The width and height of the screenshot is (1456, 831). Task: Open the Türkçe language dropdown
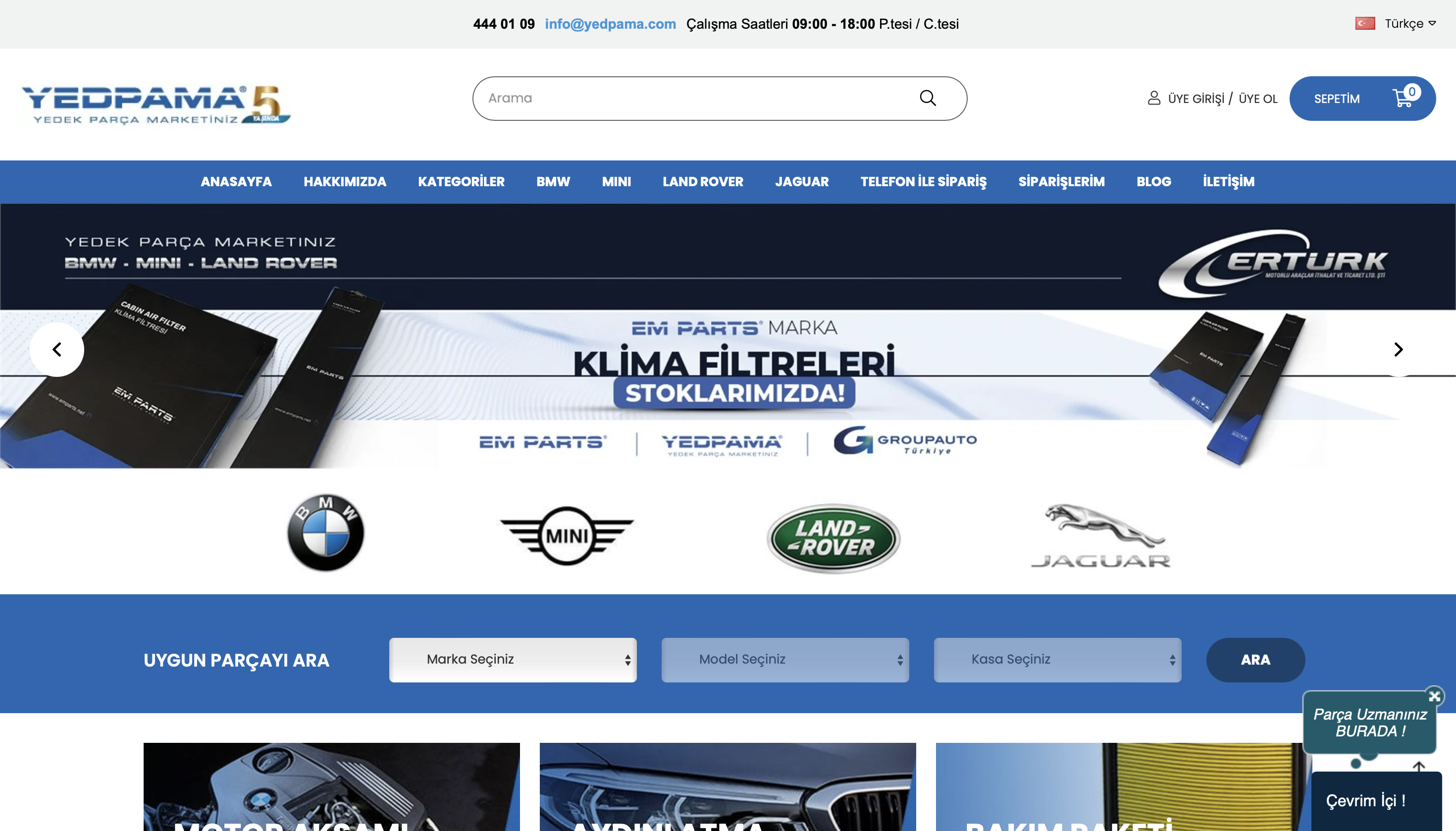(1410, 23)
